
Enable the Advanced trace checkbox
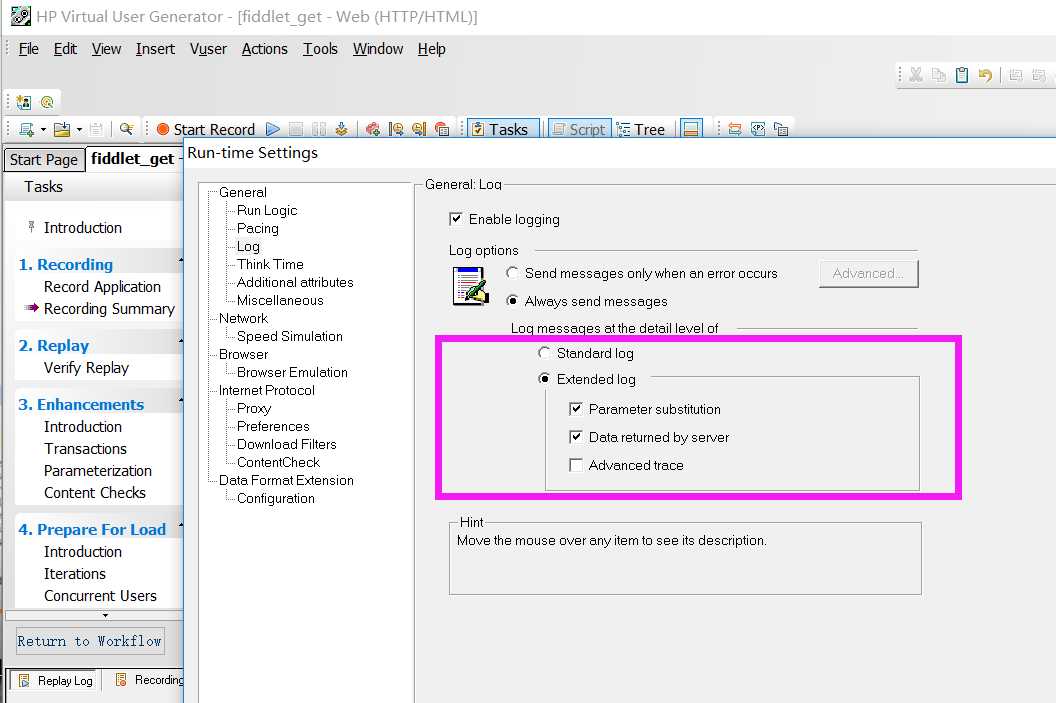576,465
